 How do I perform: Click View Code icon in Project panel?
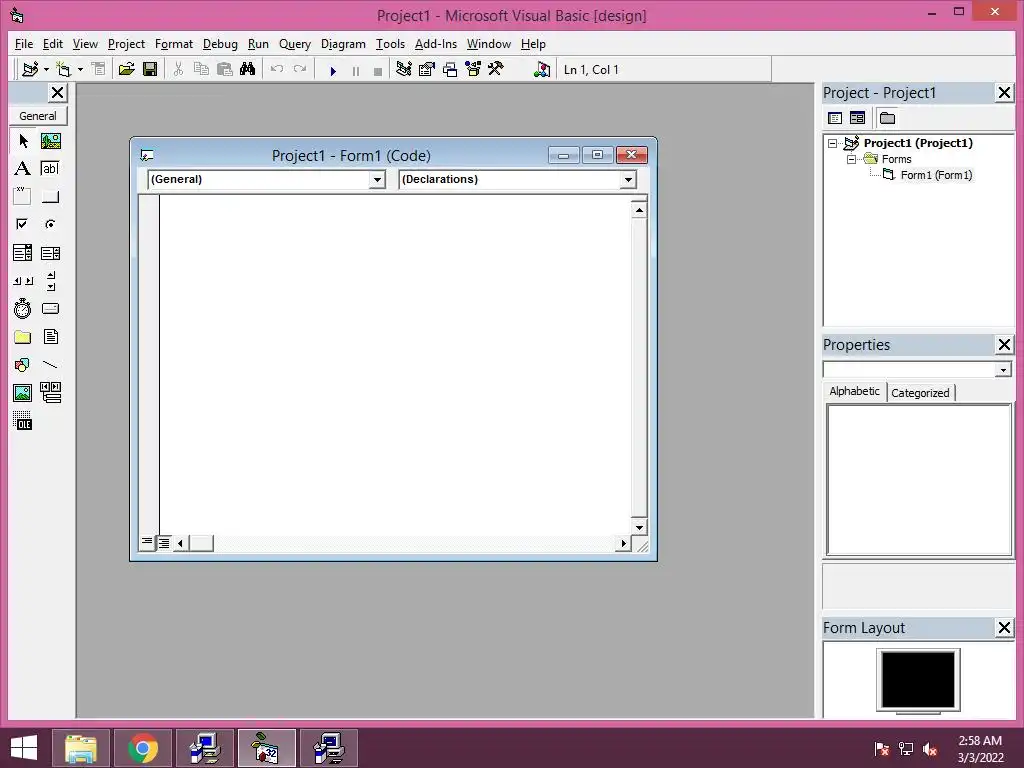click(x=835, y=118)
